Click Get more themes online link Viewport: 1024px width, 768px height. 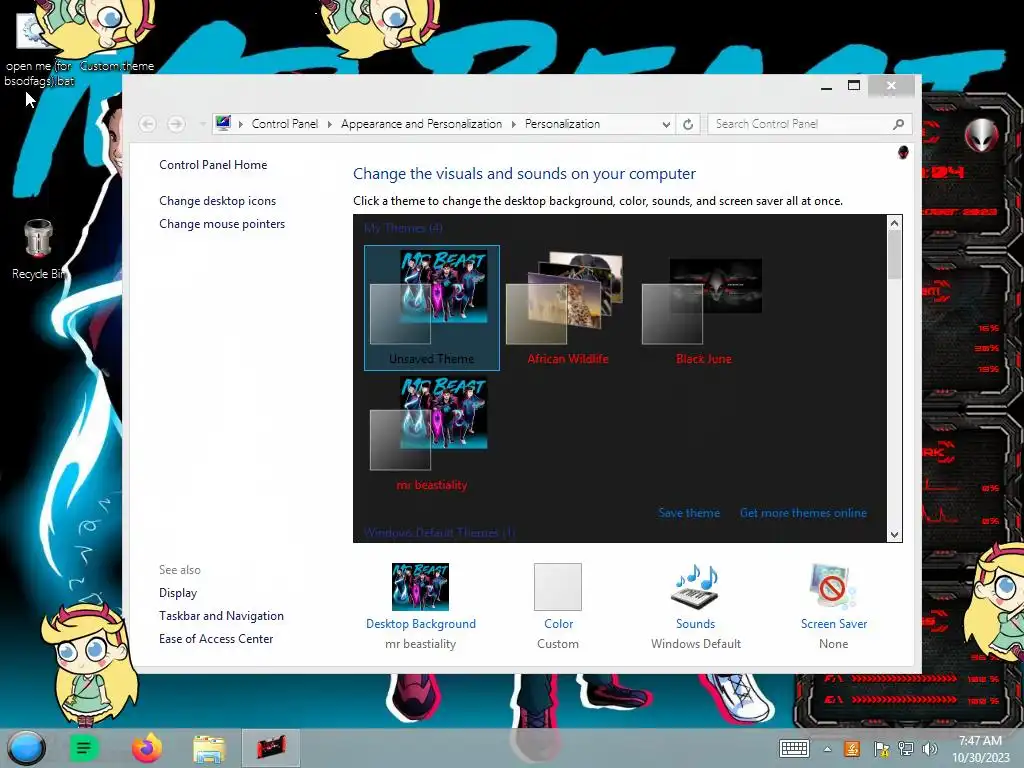click(x=803, y=513)
